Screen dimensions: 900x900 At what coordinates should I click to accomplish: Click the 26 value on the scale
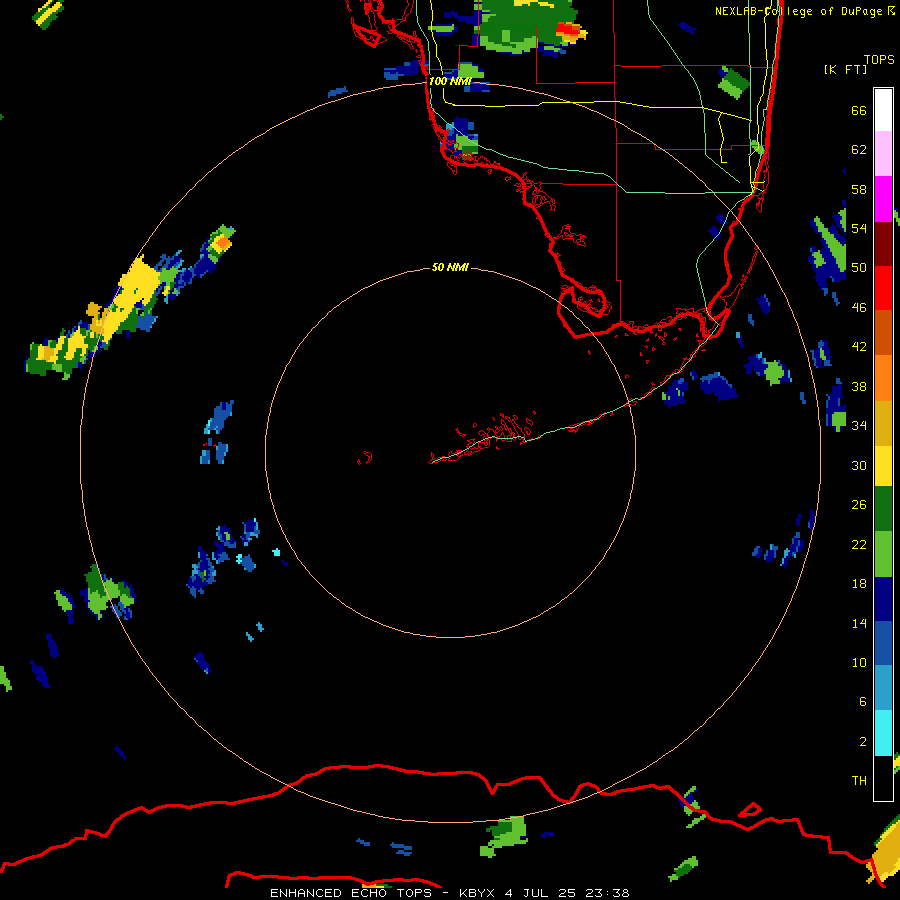(x=859, y=505)
